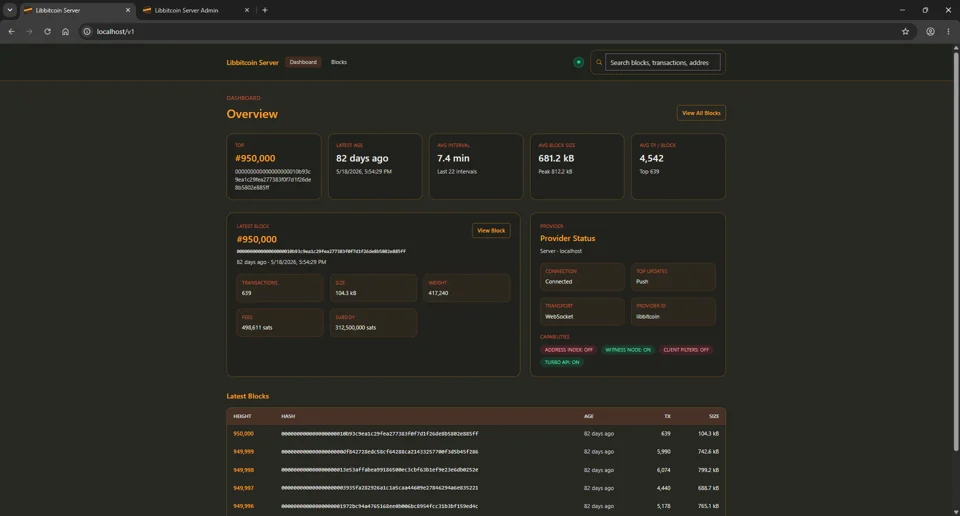The image size is (960, 516).
Task: Click the green connection status indicator icon
Action: (x=578, y=62)
